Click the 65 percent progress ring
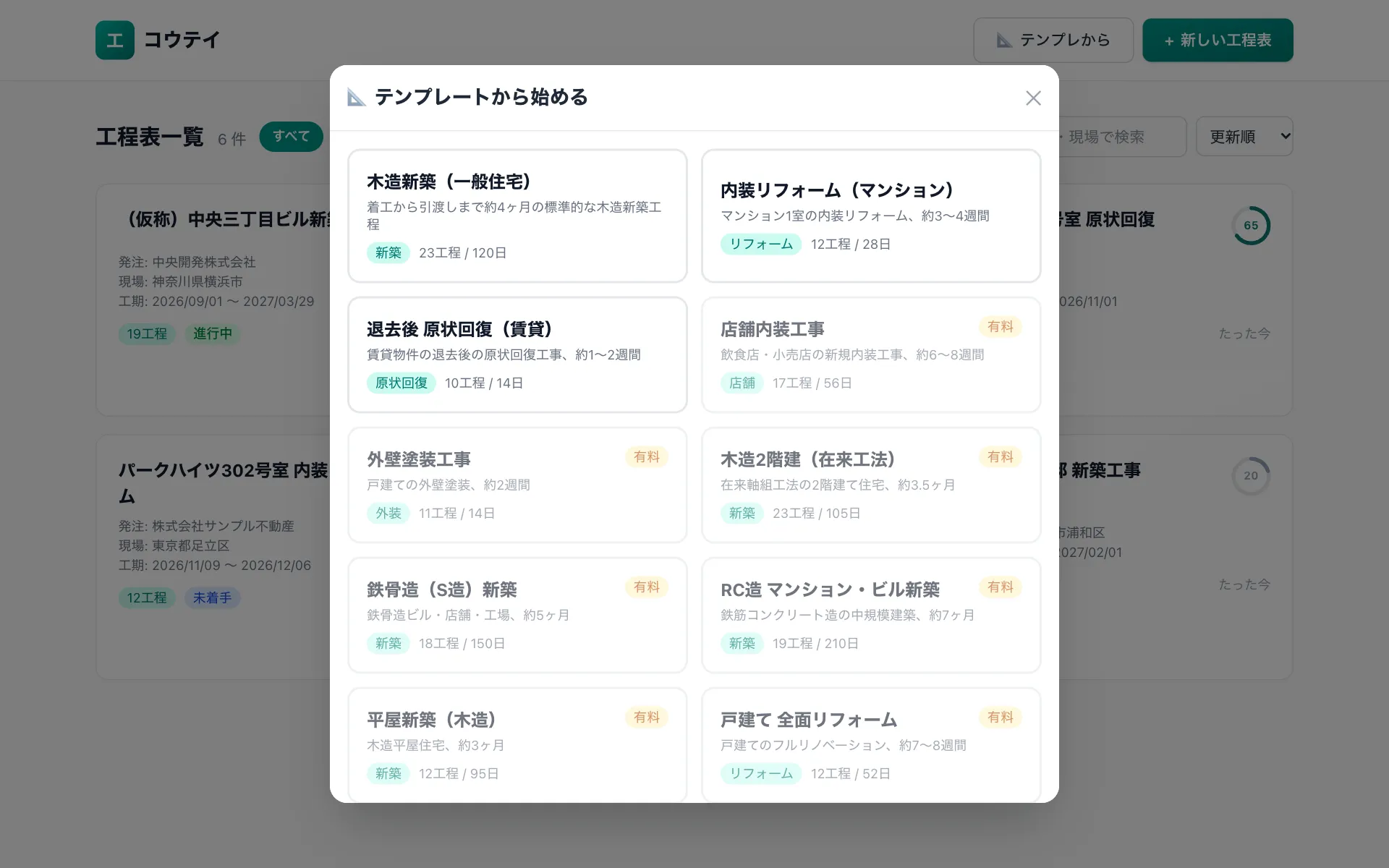Image resolution: width=1389 pixels, height=868 pixels. point(1251,226)
